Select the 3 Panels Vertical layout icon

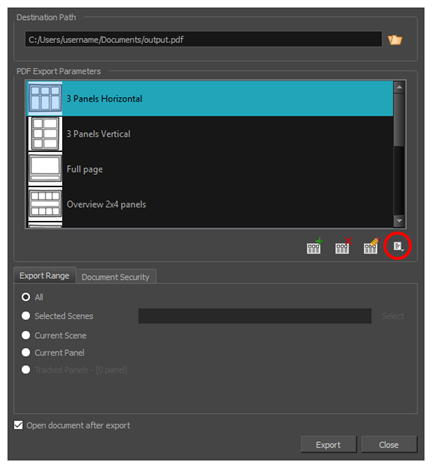click(x=45, y=134)
